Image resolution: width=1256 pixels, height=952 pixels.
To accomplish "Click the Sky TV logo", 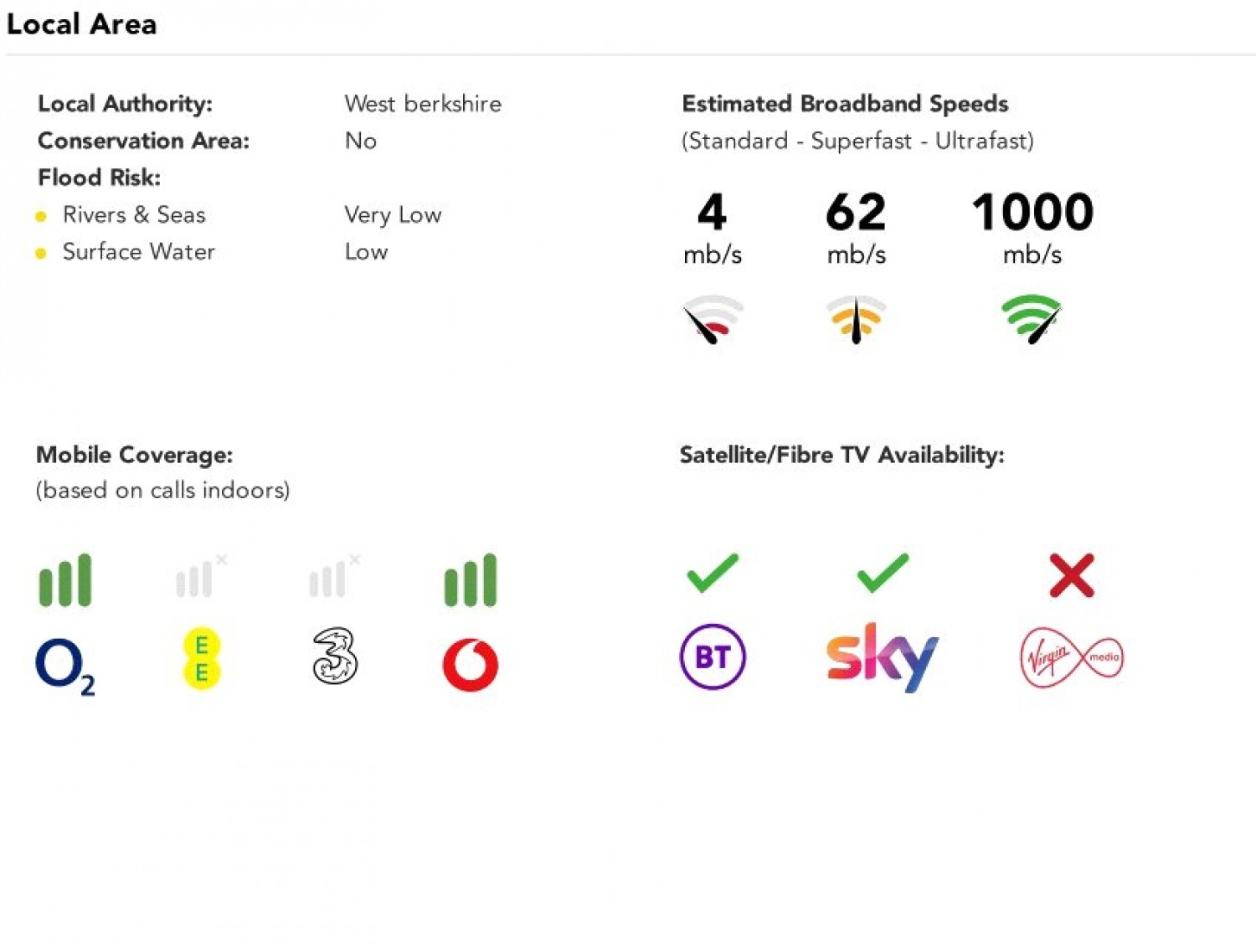I will tap(882, 657).
